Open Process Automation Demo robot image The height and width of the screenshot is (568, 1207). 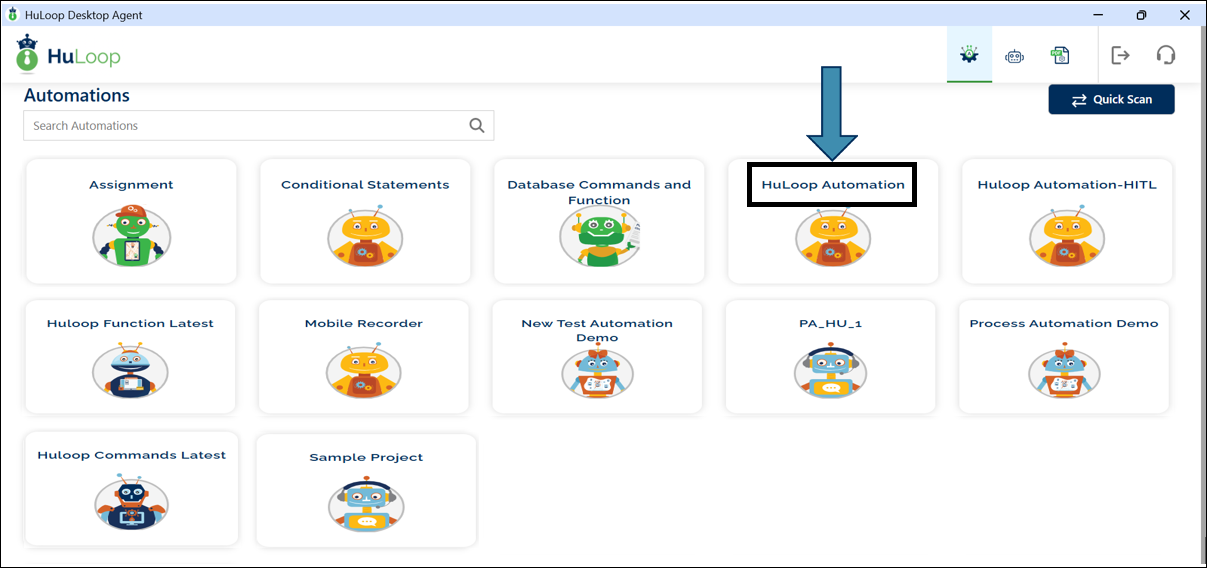pyautogui.click(x=1064, y=371)
